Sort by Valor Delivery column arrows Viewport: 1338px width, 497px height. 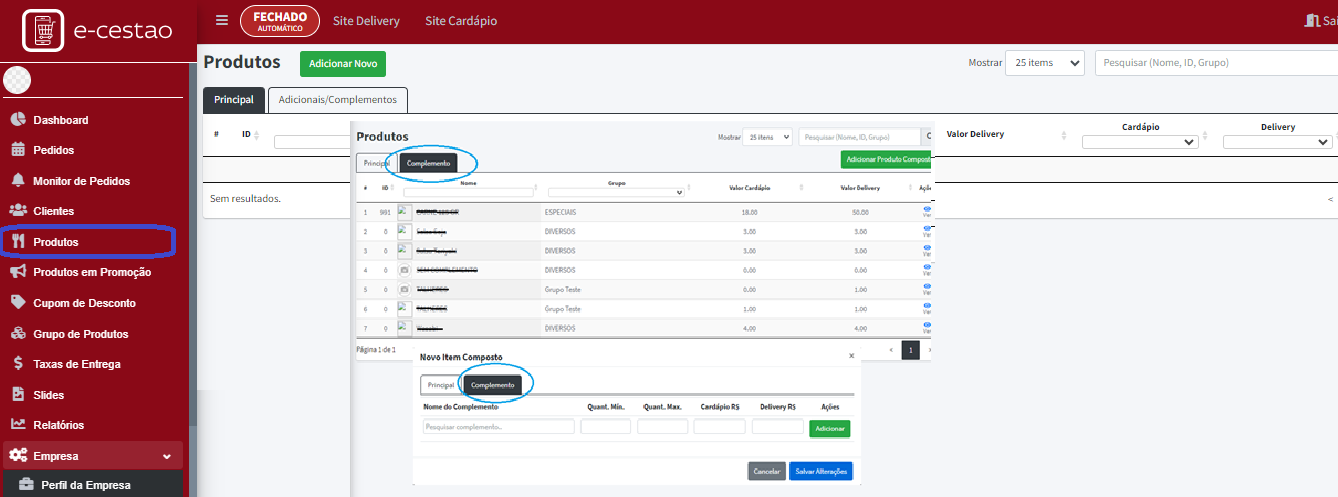(1063, 134)
